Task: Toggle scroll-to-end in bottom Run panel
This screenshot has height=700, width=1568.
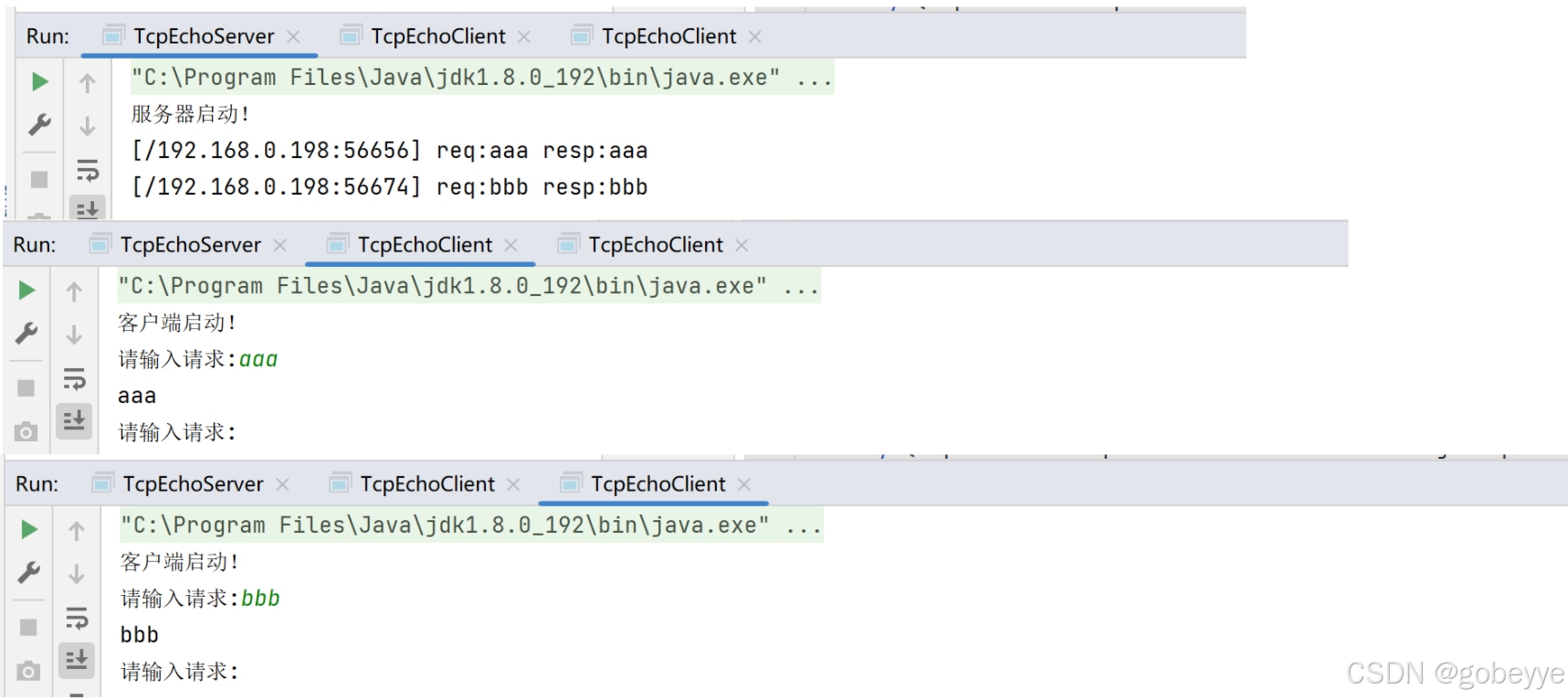Action: (78, 660)
